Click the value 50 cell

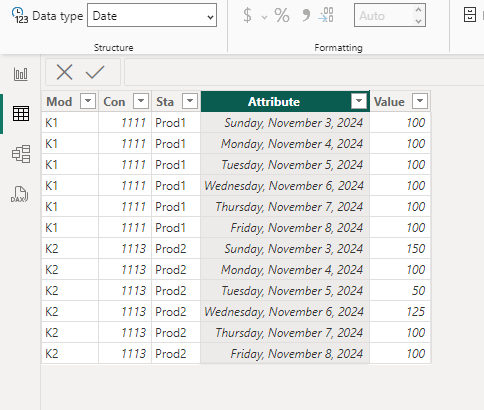(400, 291)
